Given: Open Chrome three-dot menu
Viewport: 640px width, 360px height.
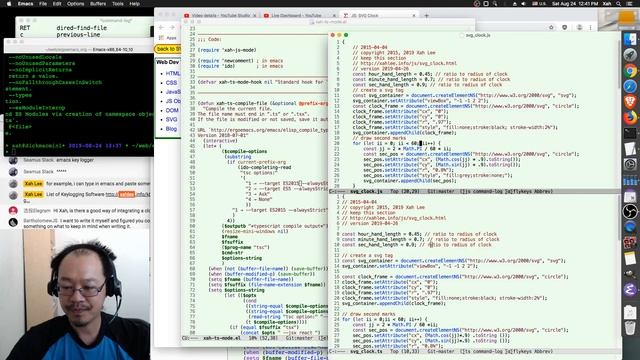Looking at the screenshot, I should pyautogui.click(x=590, y=27).
